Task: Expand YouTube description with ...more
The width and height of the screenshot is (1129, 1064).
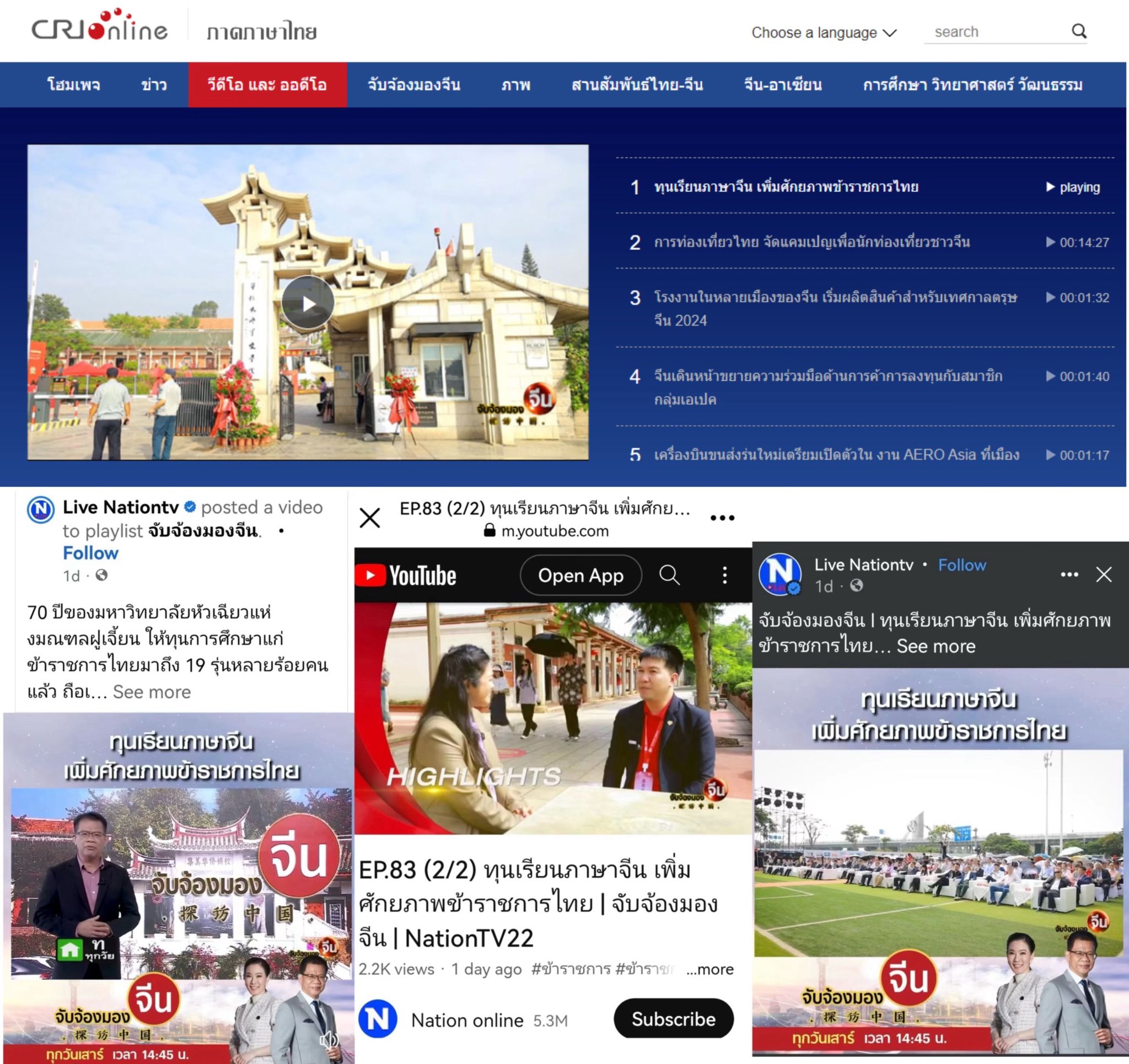Action: 709,969
